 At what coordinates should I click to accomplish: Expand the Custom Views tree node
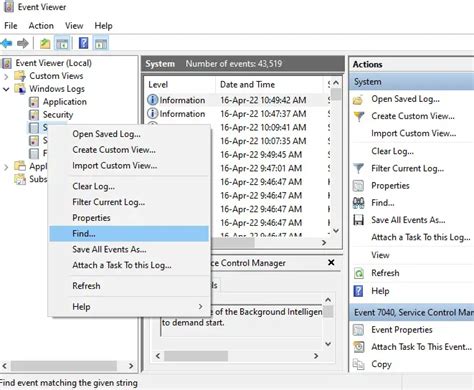tap(6, 76)
